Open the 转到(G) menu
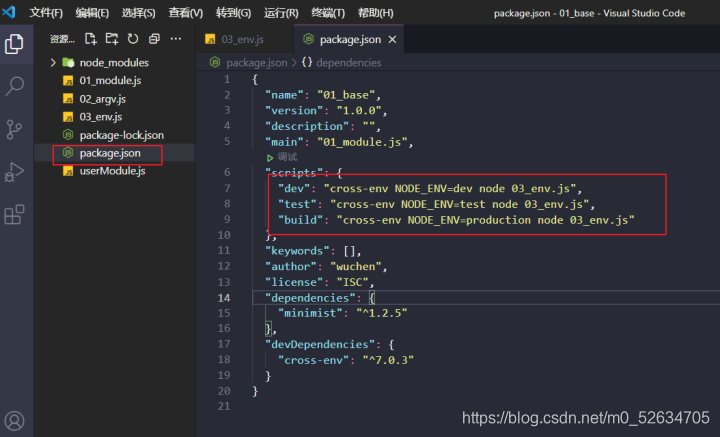 coord(233,13)
